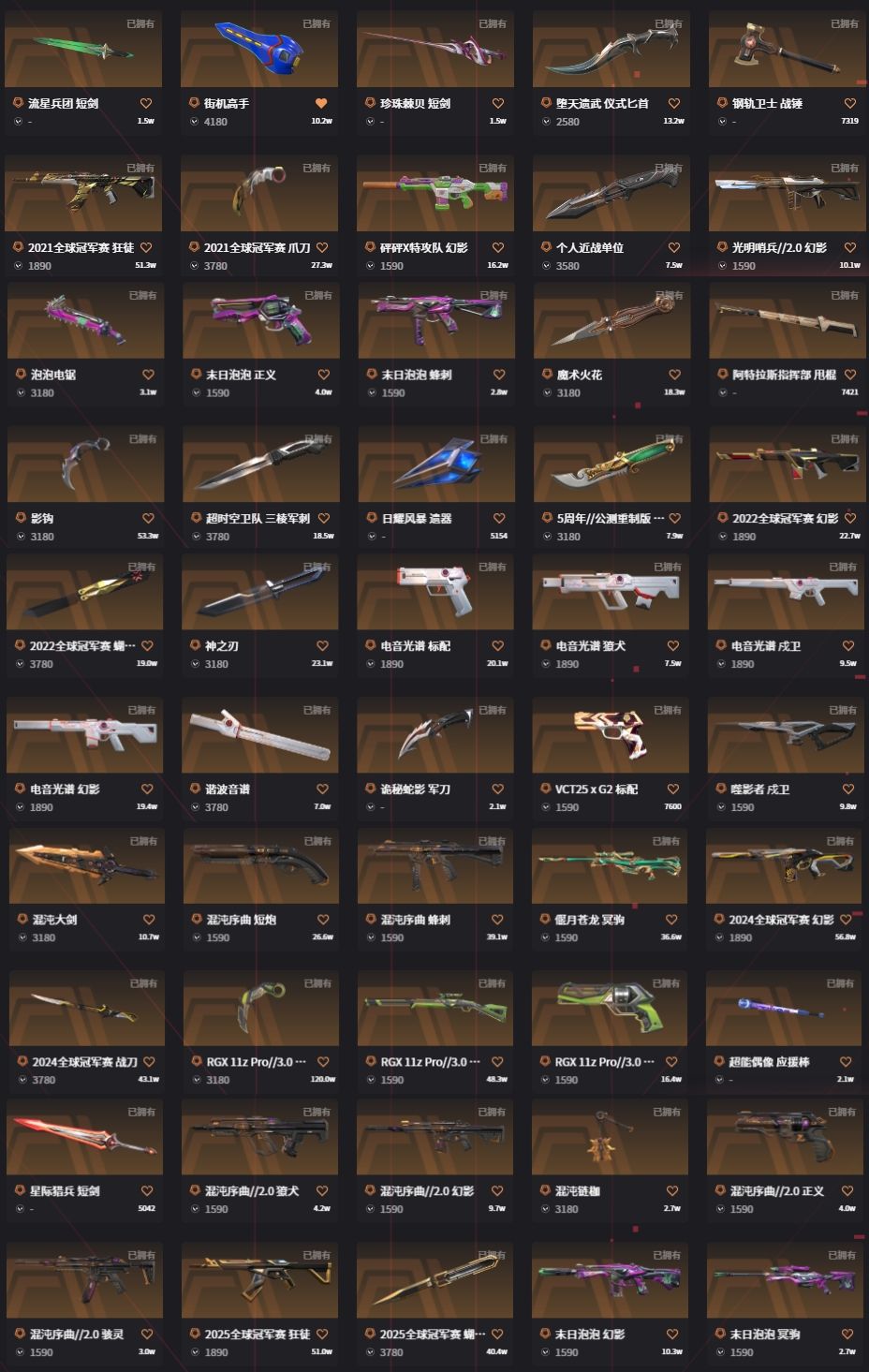Select the 星际猎兵 短剑 red sword thumbnail
The height and width of the screenshot is (1372, 869).
(85, 1137)
